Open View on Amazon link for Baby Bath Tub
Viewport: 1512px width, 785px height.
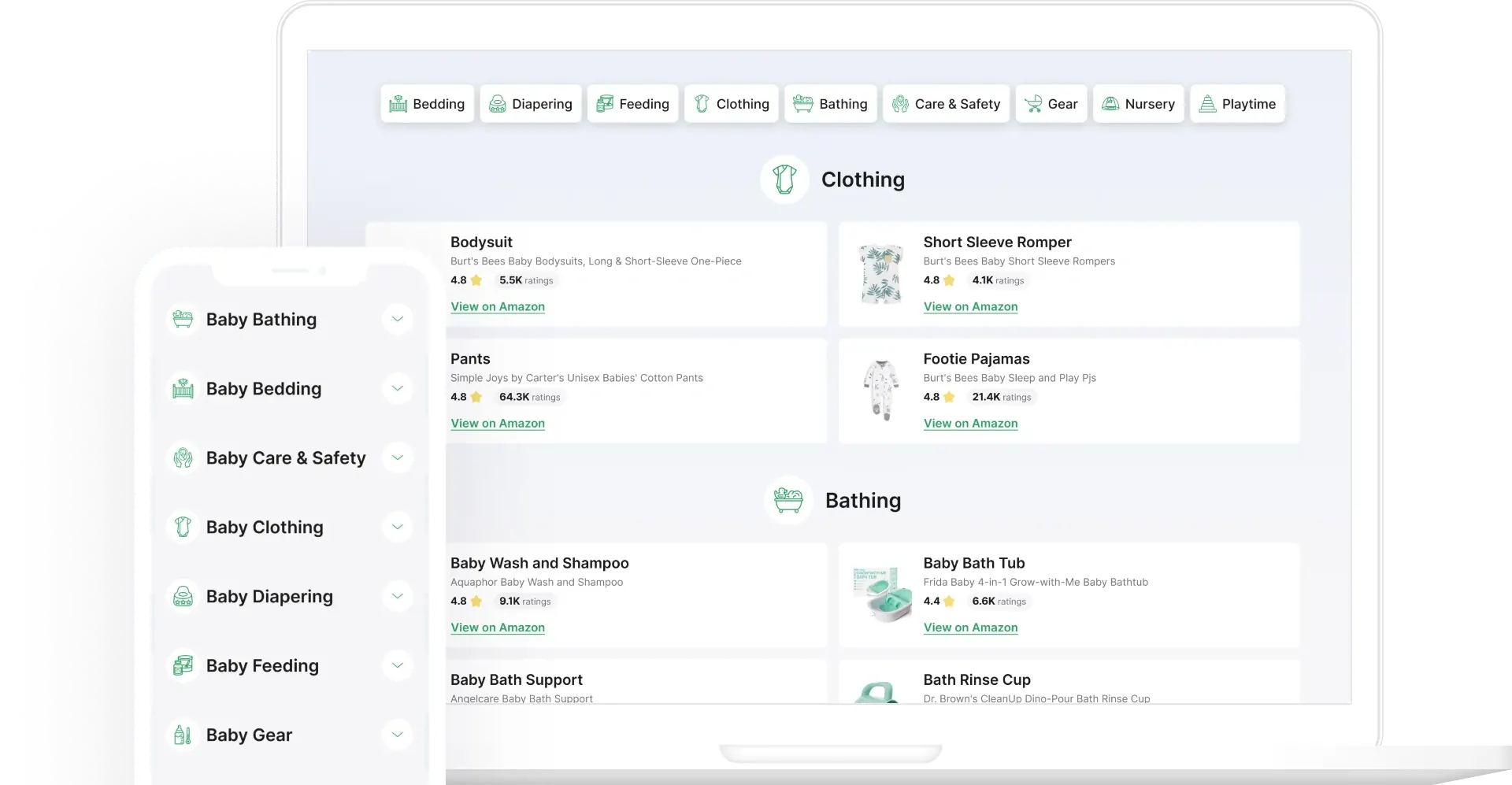click(x=970, y=628)
